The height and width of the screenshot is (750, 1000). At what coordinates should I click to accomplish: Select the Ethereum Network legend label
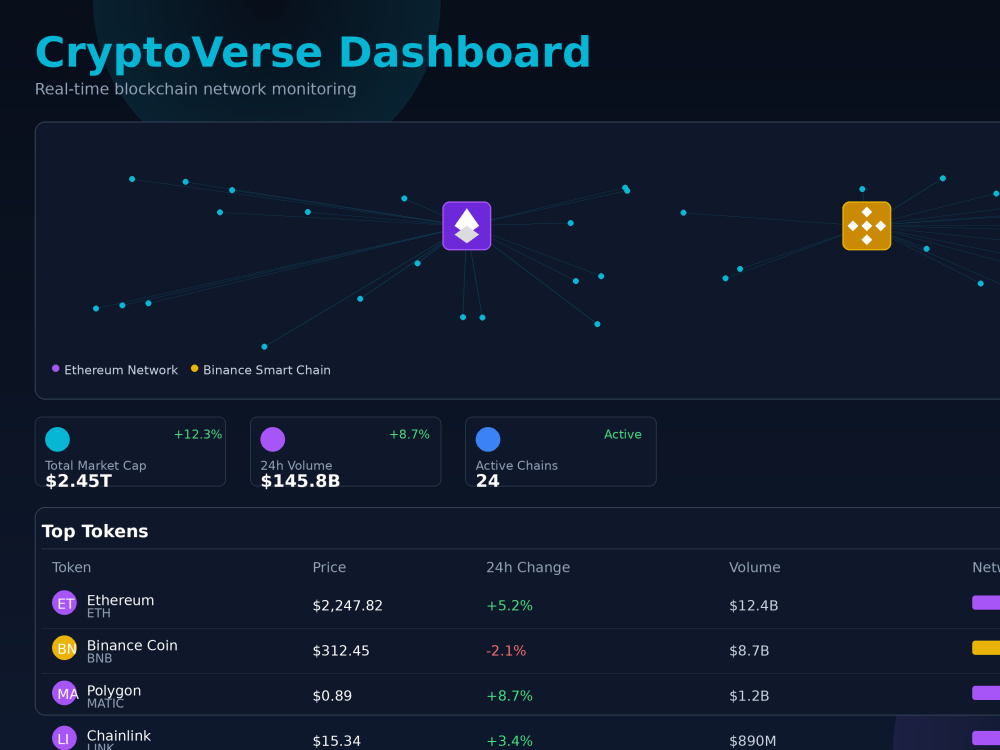click(x=121, y=370)
